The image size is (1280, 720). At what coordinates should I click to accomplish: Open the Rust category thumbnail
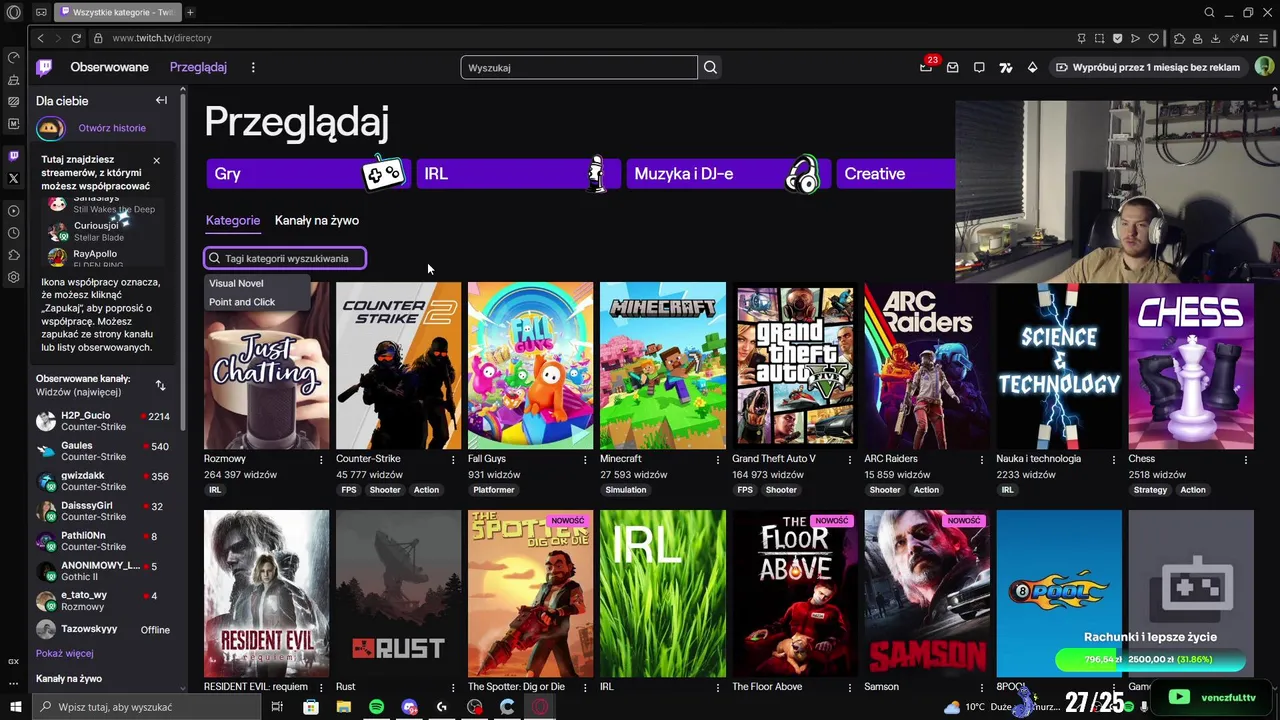tap(398, 594)
